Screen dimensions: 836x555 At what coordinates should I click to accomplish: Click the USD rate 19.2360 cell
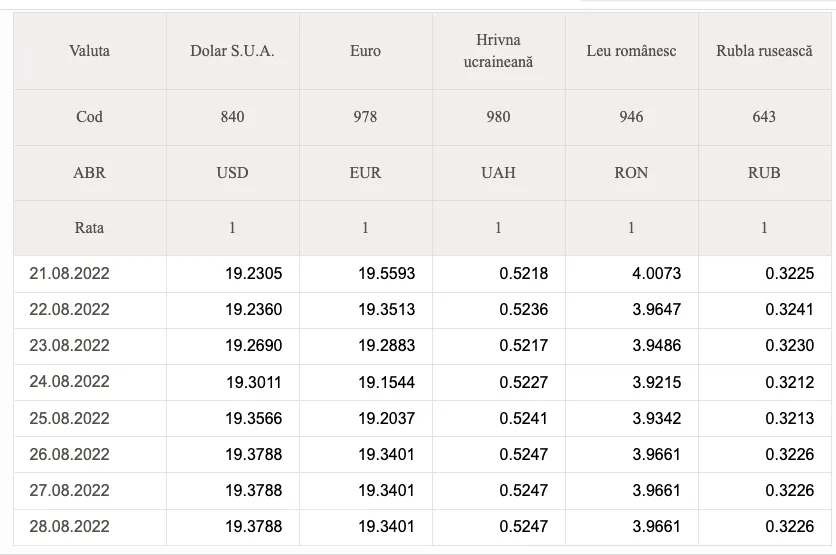[x=232, y=310]
